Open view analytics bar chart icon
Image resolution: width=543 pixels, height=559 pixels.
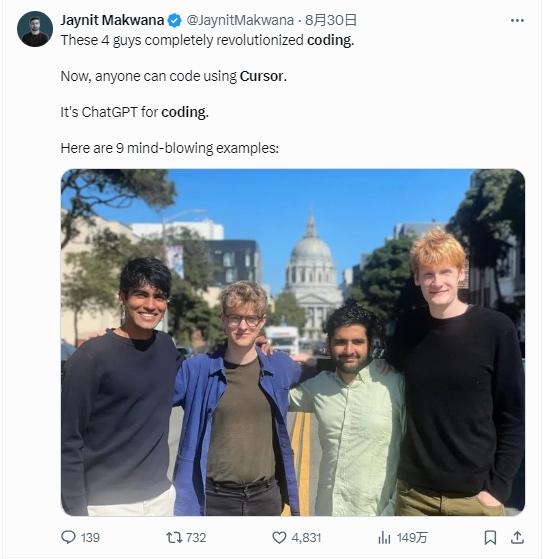tap(384, 537)
